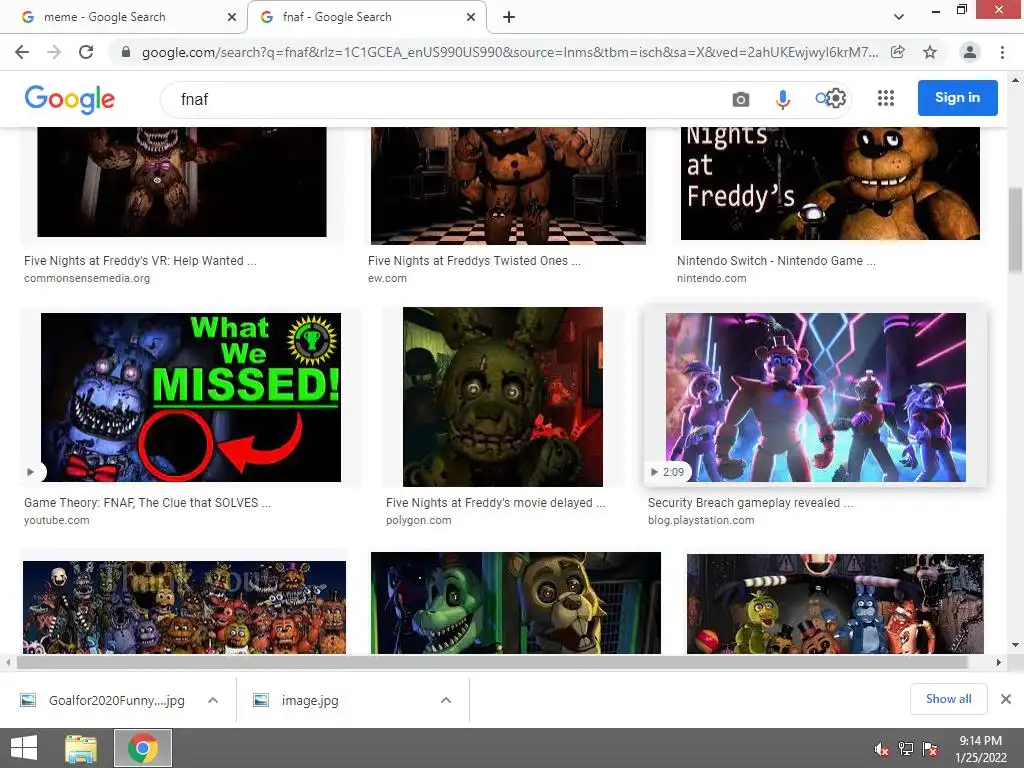Open Chrome profile avatar
Viewport: 1024px width, 768px height.
click(x=970, y=52)
